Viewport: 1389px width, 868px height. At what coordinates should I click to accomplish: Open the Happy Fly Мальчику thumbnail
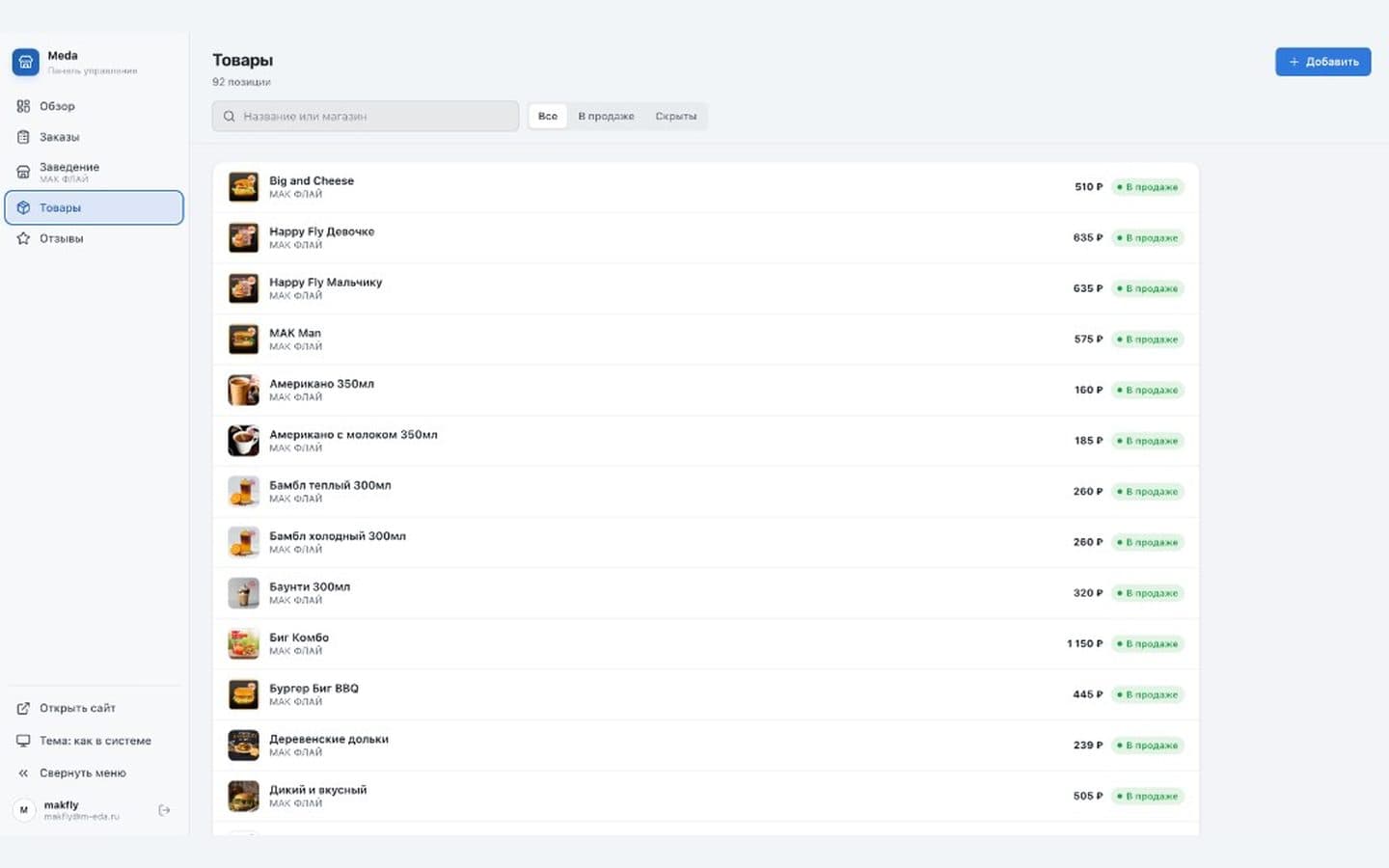point(243,288)
